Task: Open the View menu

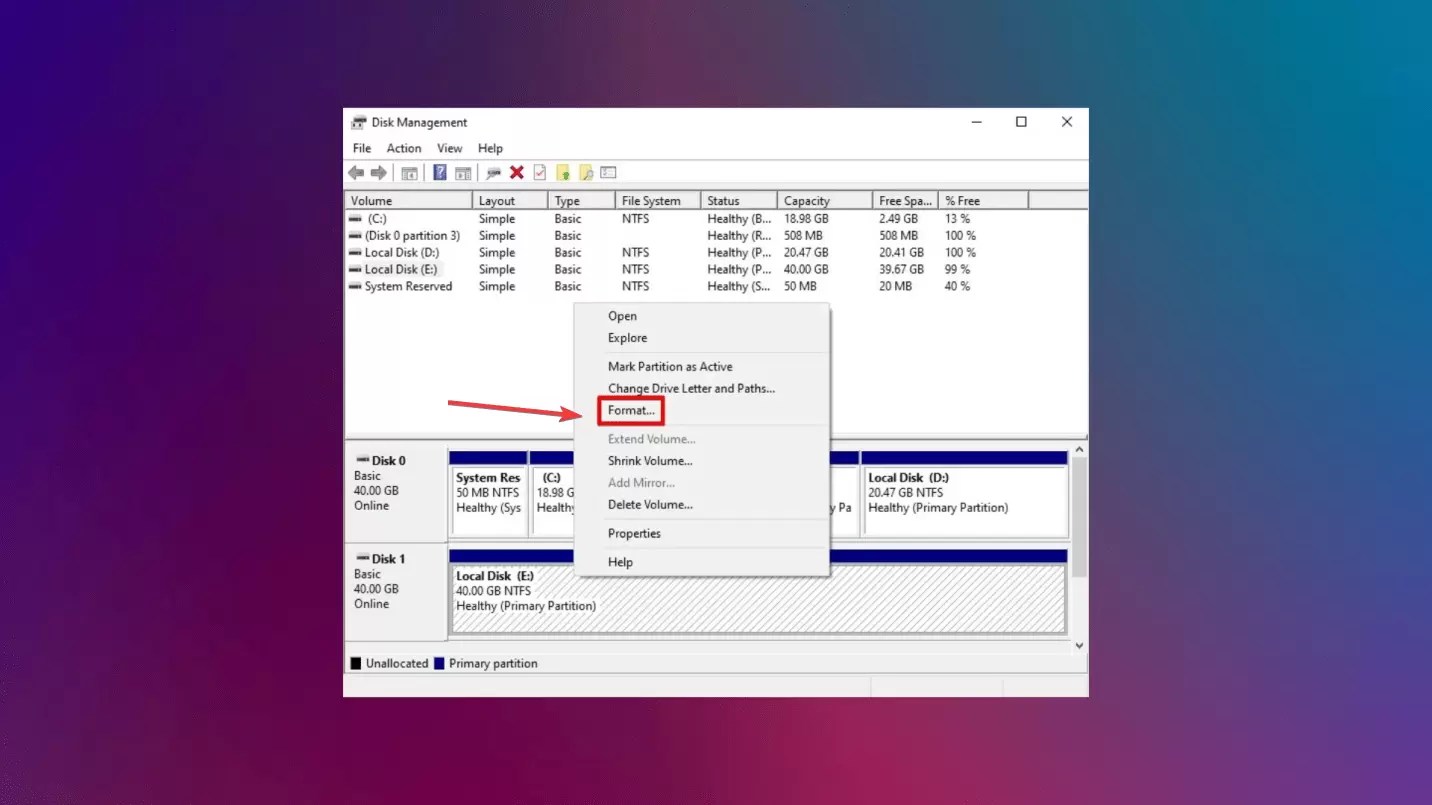Action: [x=449, y=147]
